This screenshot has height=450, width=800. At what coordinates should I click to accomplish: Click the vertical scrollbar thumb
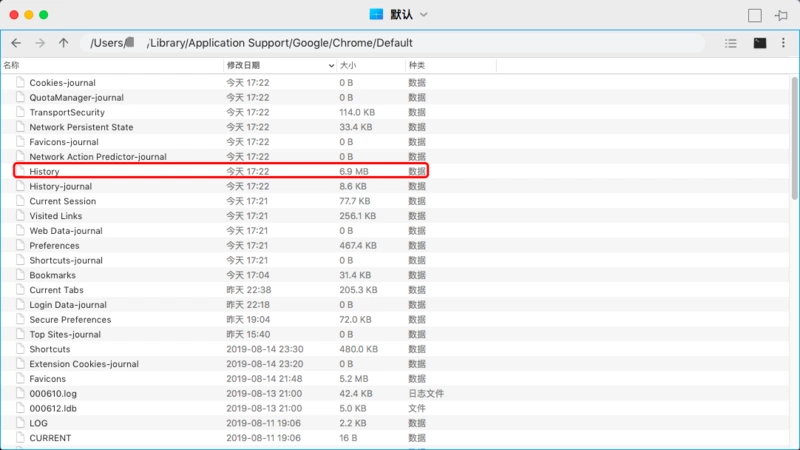pos(794,138)
